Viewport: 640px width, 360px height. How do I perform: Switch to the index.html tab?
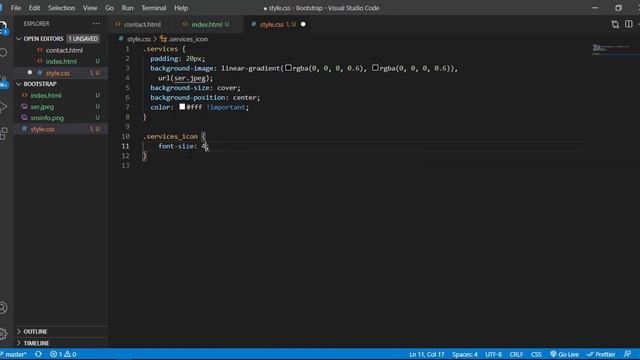tap(209, 24)
